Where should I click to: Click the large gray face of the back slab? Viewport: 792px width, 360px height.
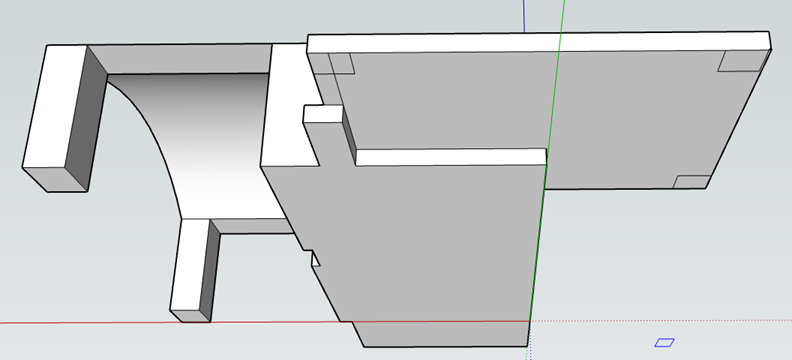pyautogui.click(x=631, y=116)
